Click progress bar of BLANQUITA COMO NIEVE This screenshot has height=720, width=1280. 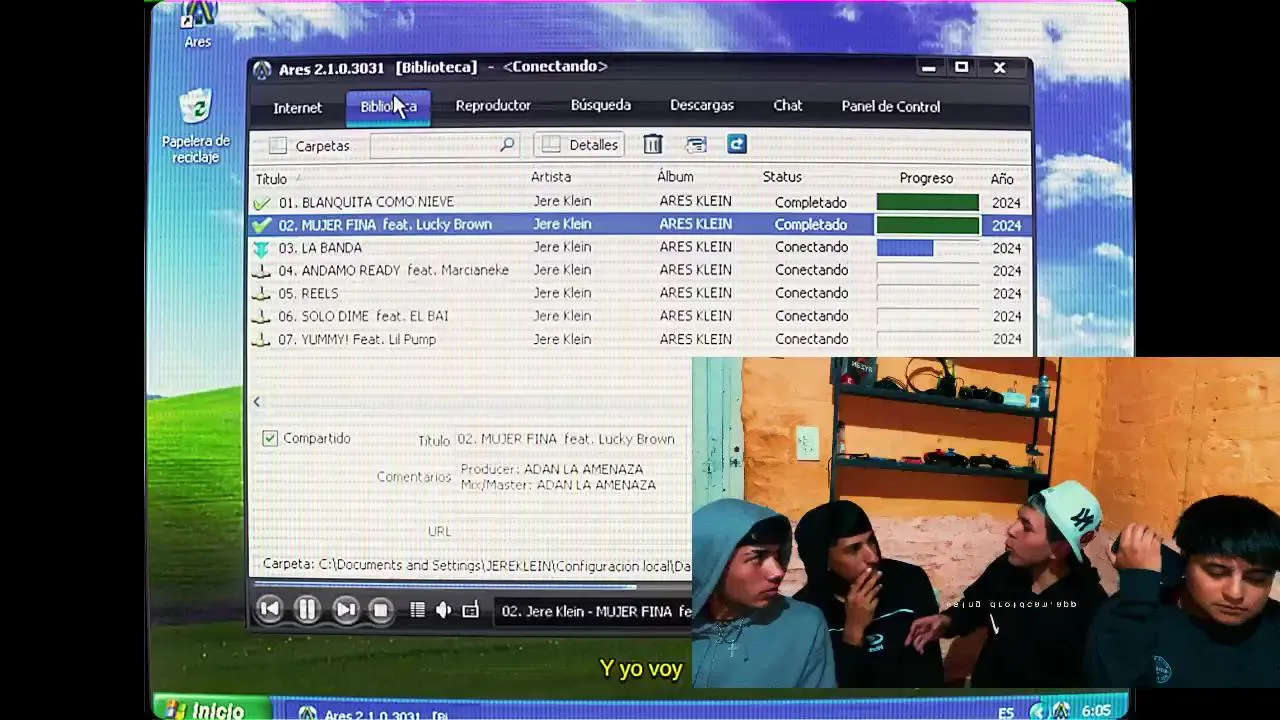point(928,202)
